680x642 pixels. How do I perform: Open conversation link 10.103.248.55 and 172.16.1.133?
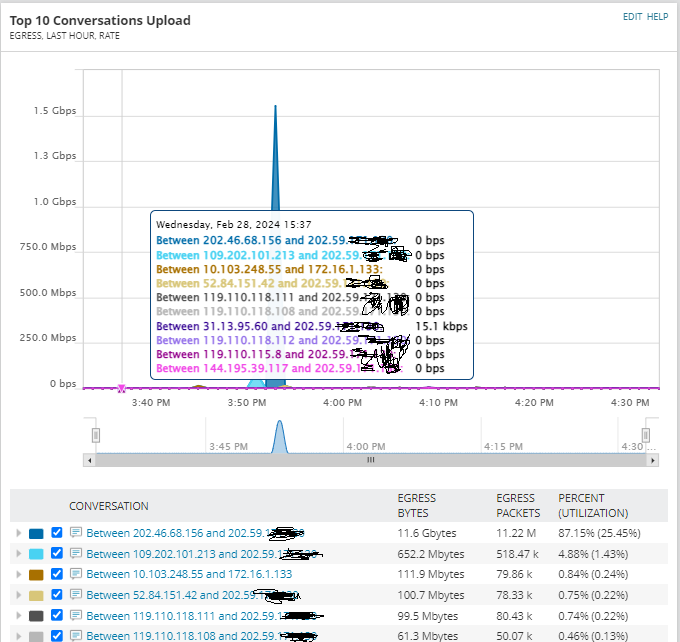[x=189, y=574]
